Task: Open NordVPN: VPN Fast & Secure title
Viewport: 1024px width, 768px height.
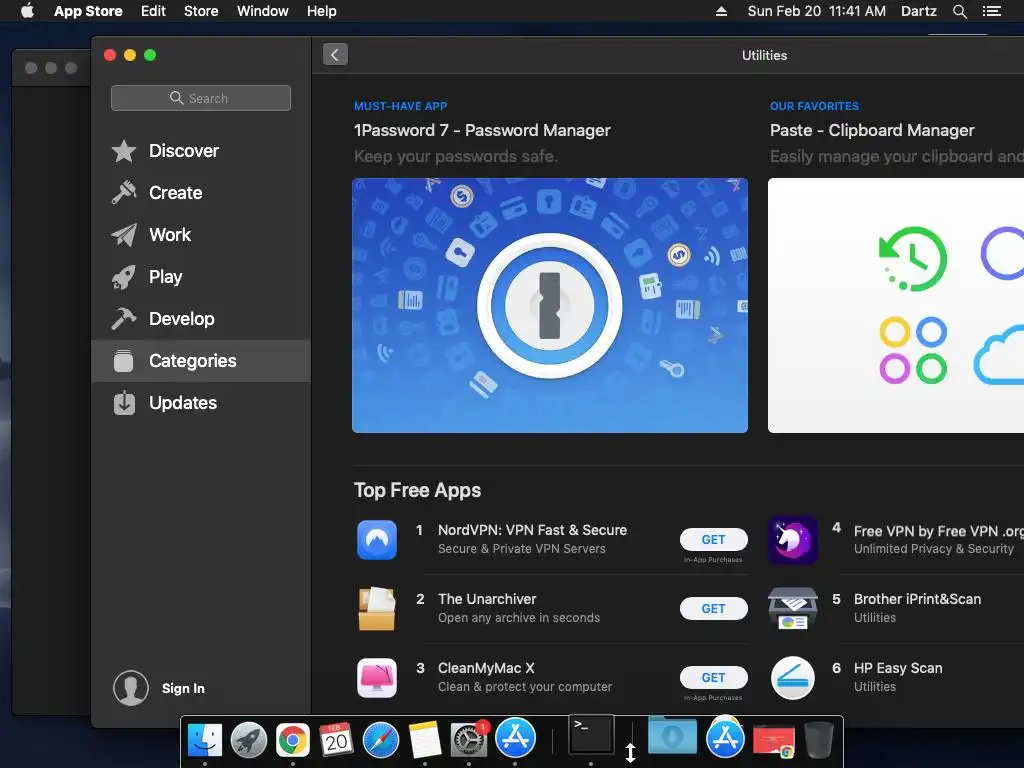Action: (x=532, y=530)
